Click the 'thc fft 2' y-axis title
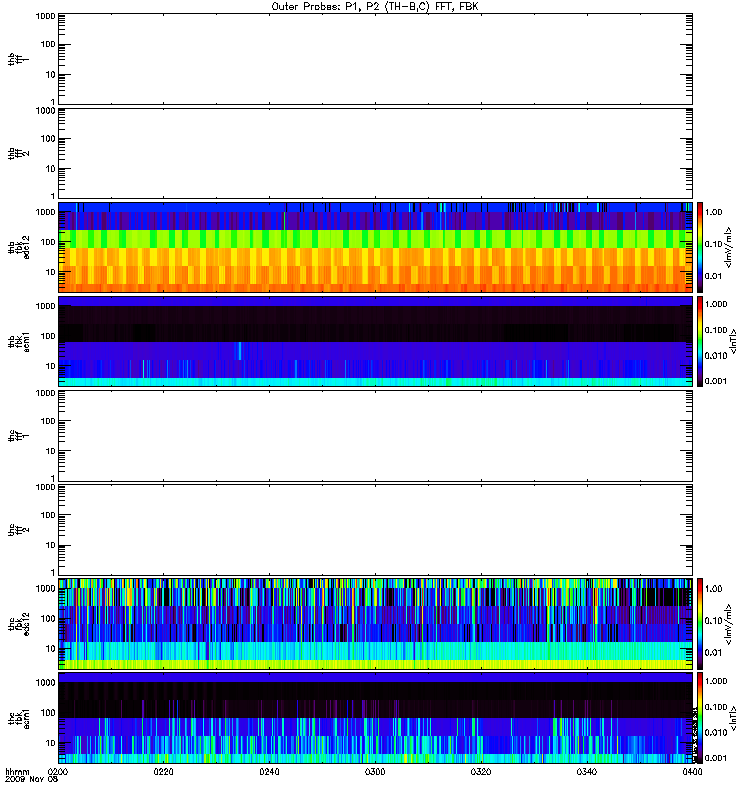 coord(19,530)
